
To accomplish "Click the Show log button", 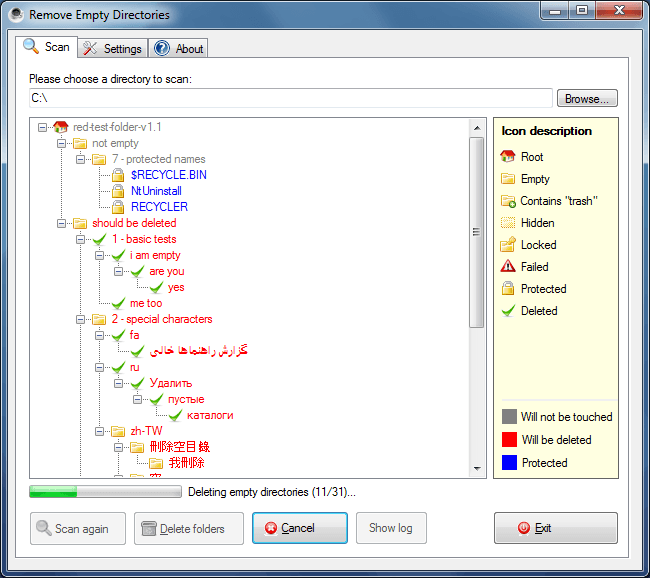I will coord(391,528).
